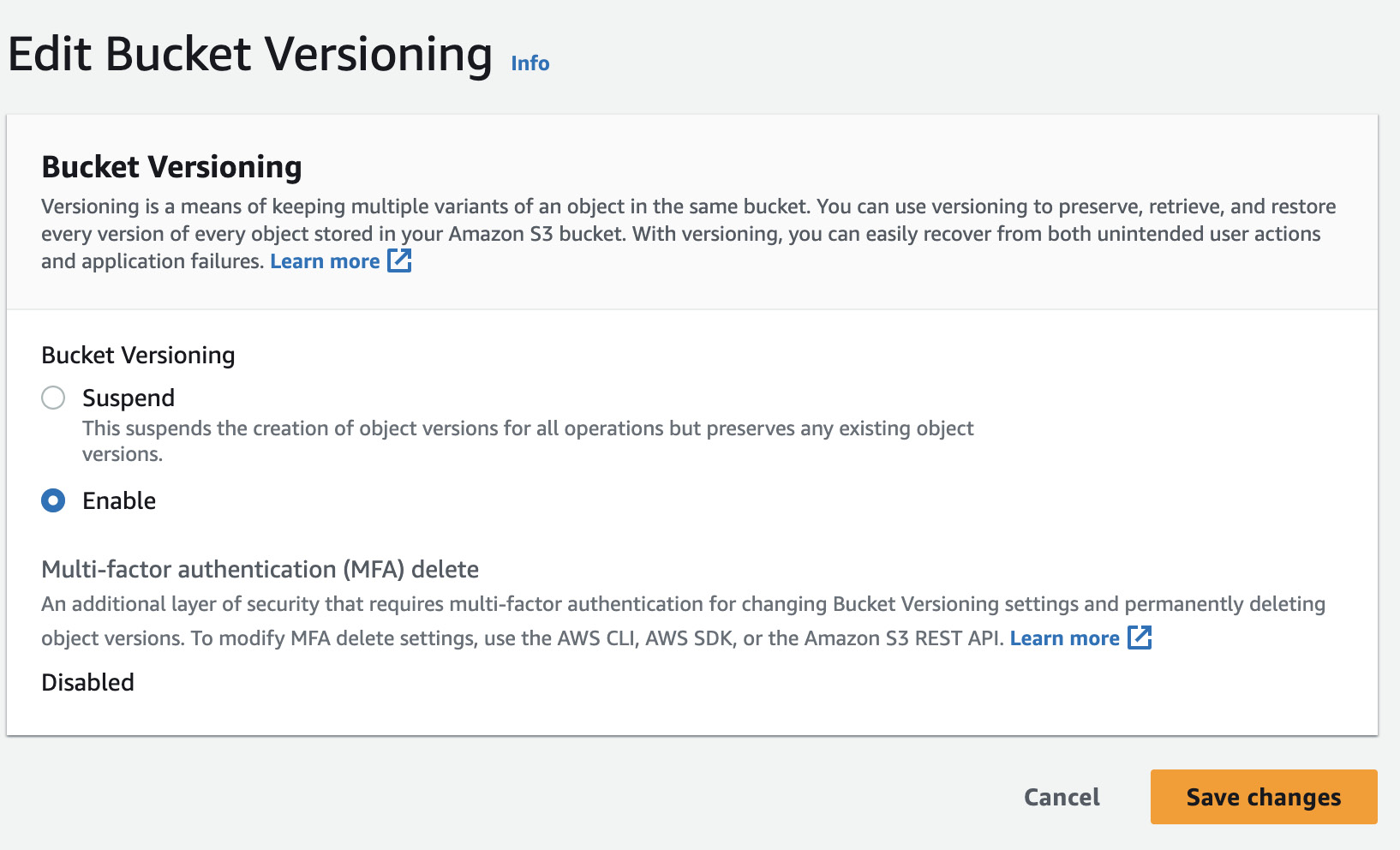Select the Suspend versioning radio button
This screenshot has height=850, width=1400.
[53, 398]
